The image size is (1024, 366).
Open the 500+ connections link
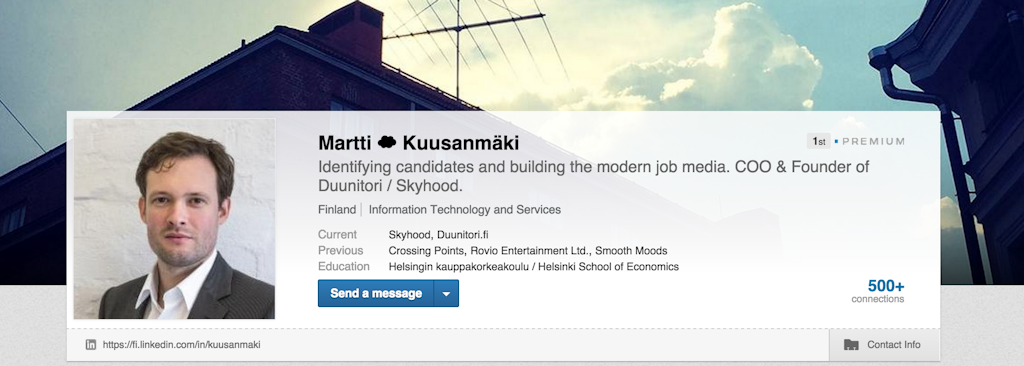point(878,291)
